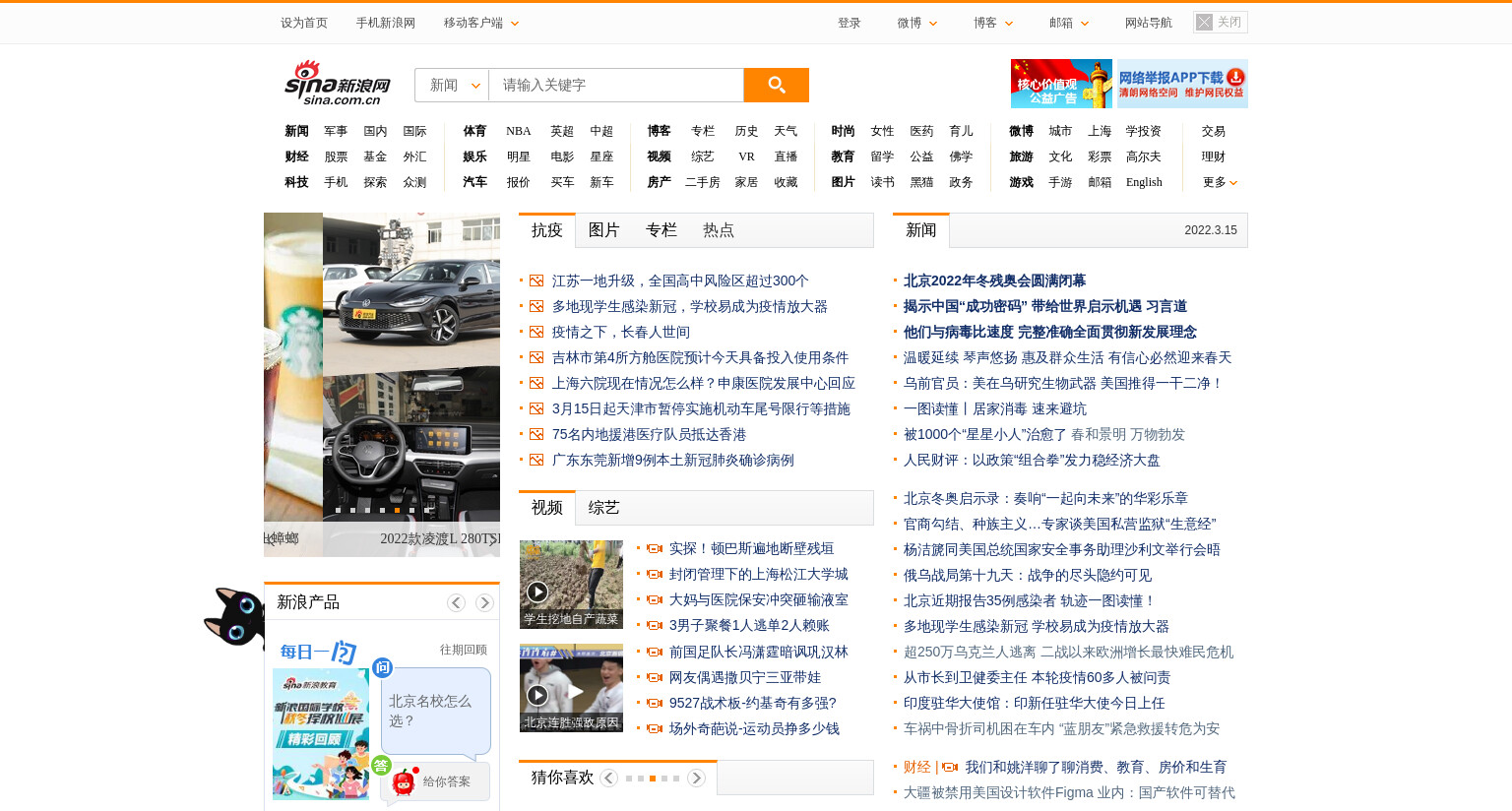Click the 登录 login link
1512x811 pixels.
pyautogui.click(x=850, y=23)
